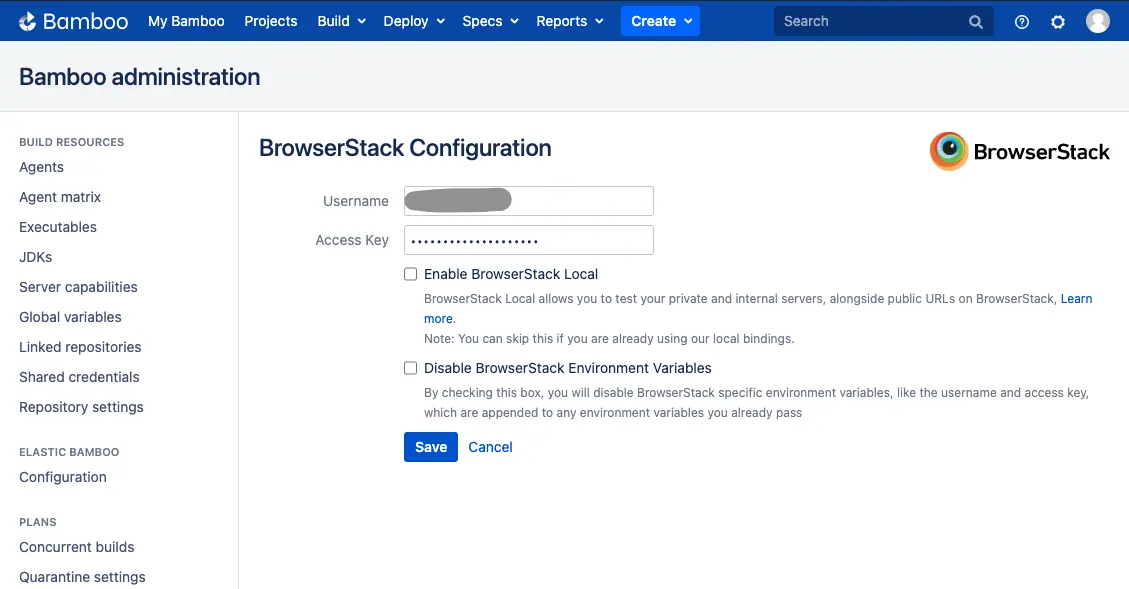Screen dimensions: 1129x589
Task: Open the settings gear icon
Action: (1057, 21)
